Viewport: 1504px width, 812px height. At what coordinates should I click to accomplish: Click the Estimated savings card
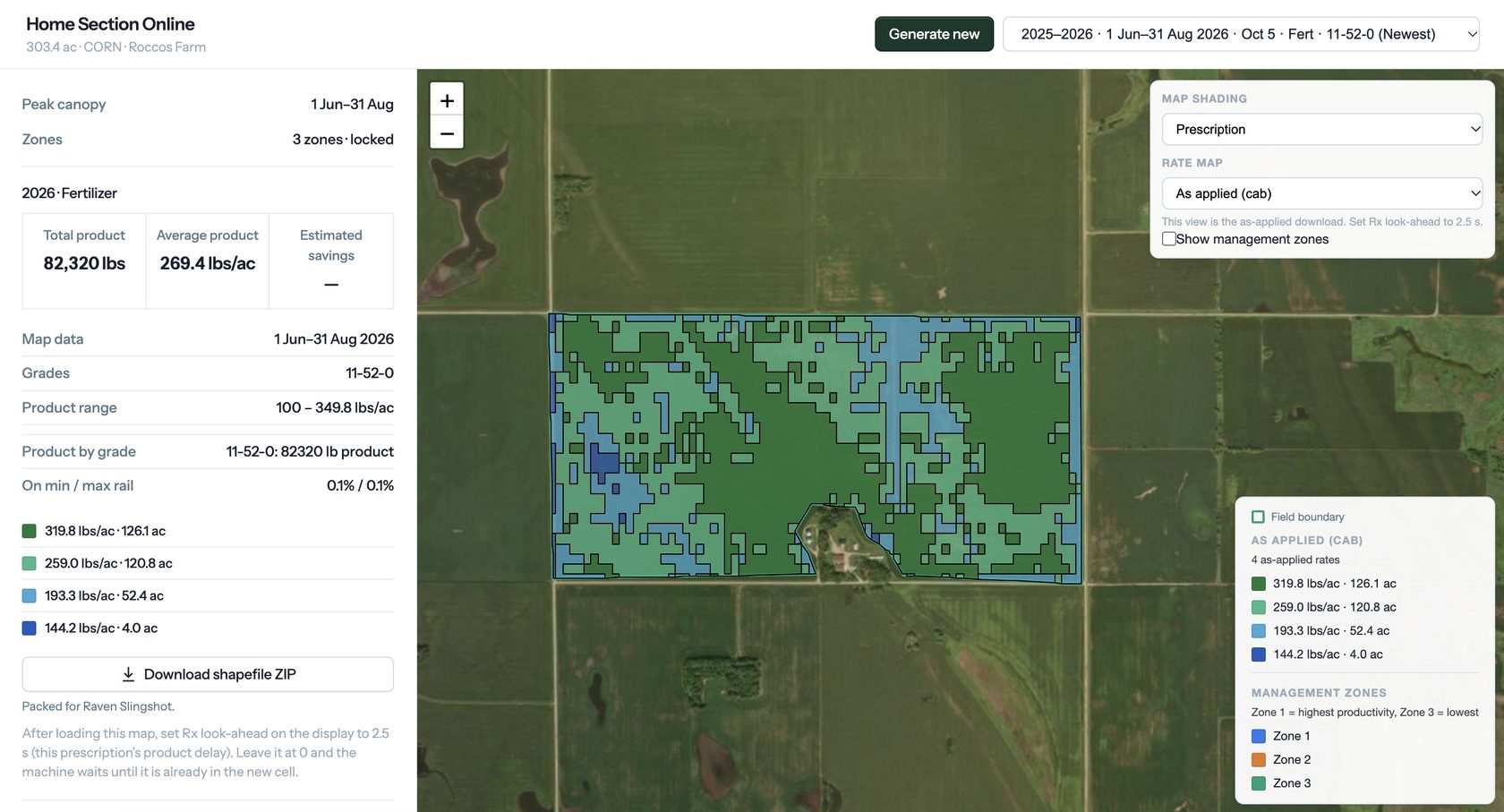(x=331, y=261)
